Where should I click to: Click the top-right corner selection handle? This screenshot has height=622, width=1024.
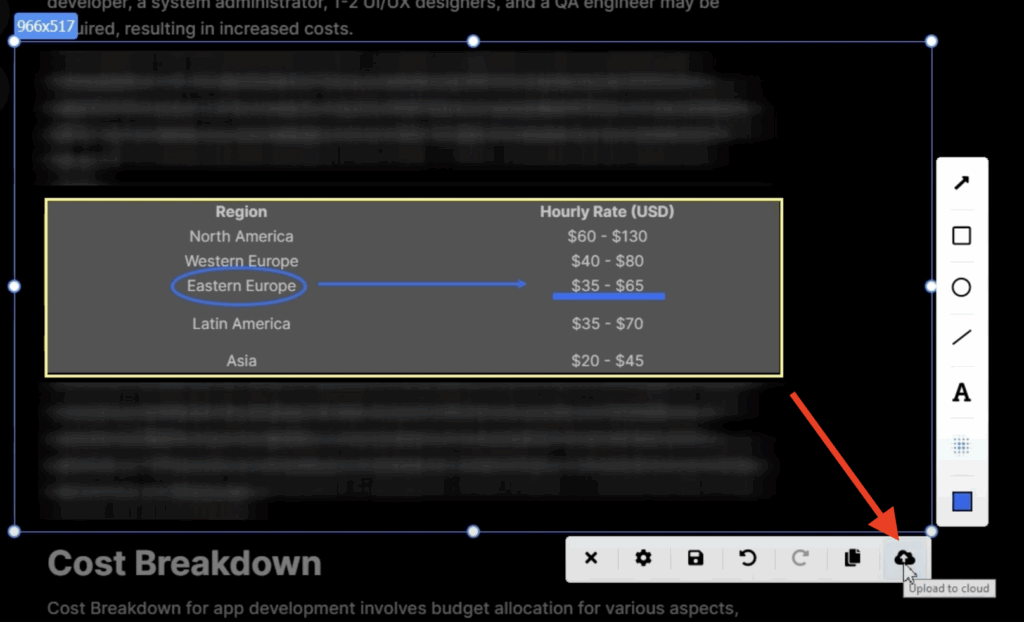point(931,42)
